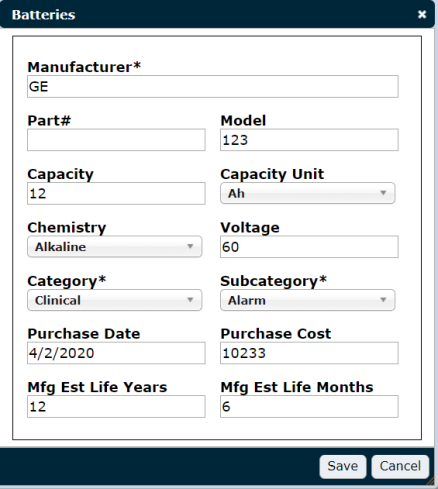Image resolution: width=438 pixels, height=489 pixels.
Task: Click the Voltage field showing 60
Action: [309, 247]
